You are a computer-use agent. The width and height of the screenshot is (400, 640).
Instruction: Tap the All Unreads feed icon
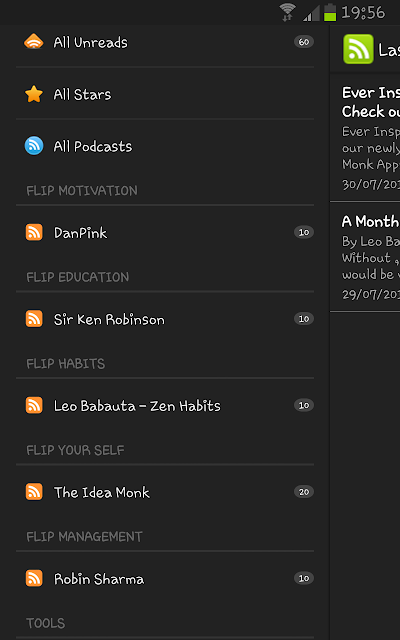coord(34,42)
